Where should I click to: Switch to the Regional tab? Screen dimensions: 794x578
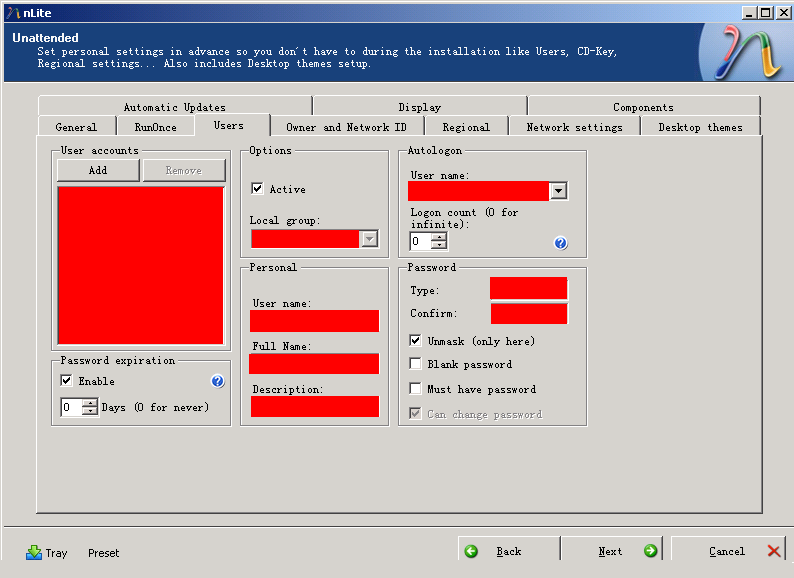pyautogui.click(x=466, y=127)
